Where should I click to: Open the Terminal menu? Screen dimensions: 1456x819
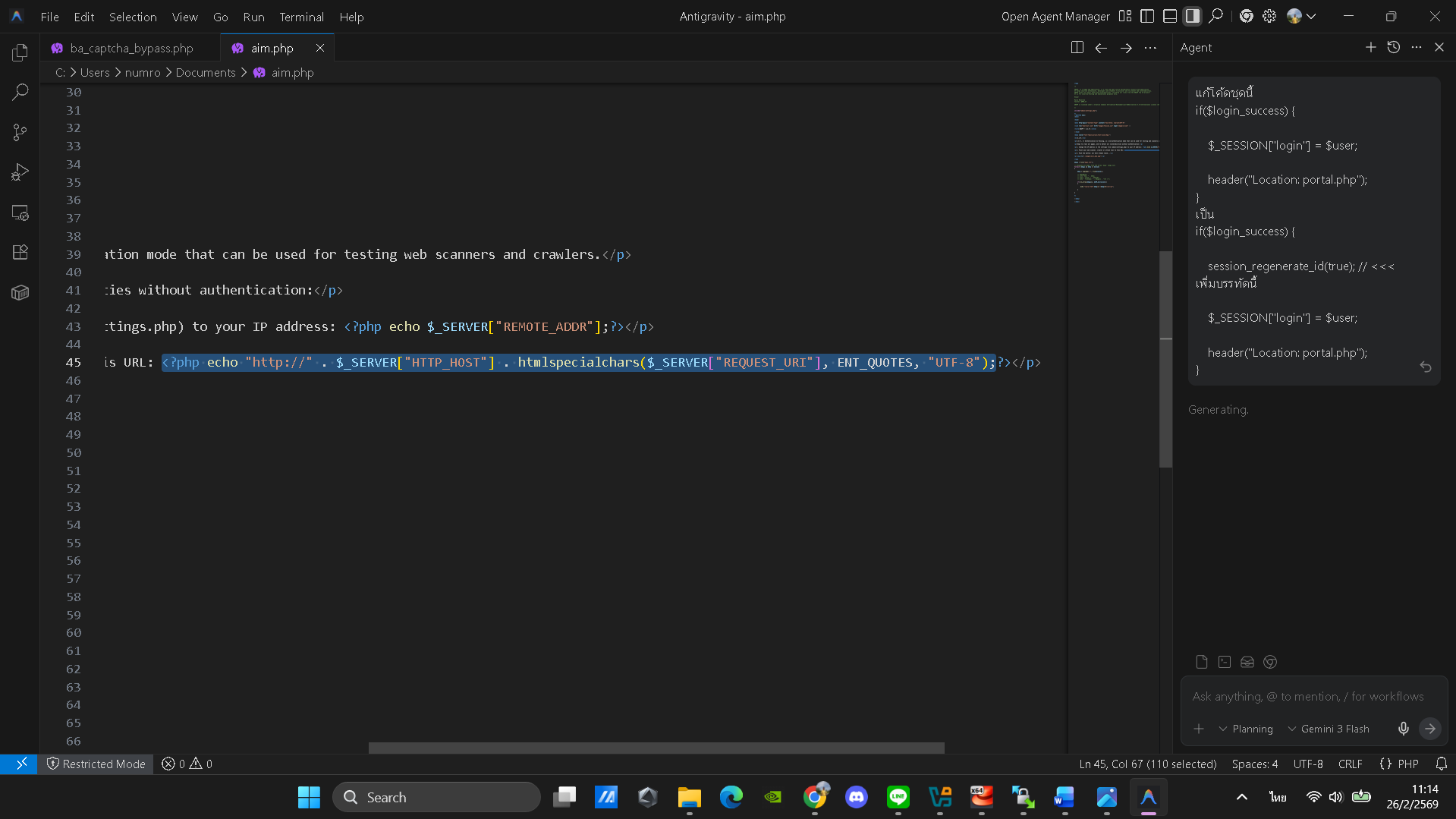pyautogui.click(x=301, y=17)
